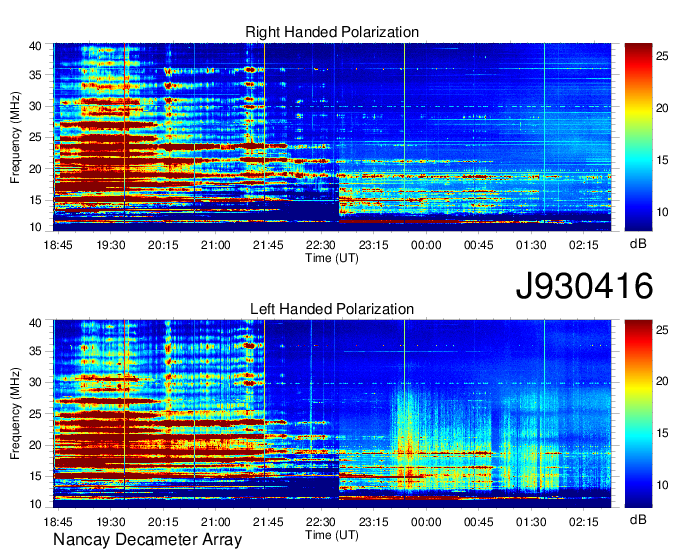Click 40 MHz frequency tick on Left Handed plot
Viewport: 680px width, 552px height.
pos(35,322)
